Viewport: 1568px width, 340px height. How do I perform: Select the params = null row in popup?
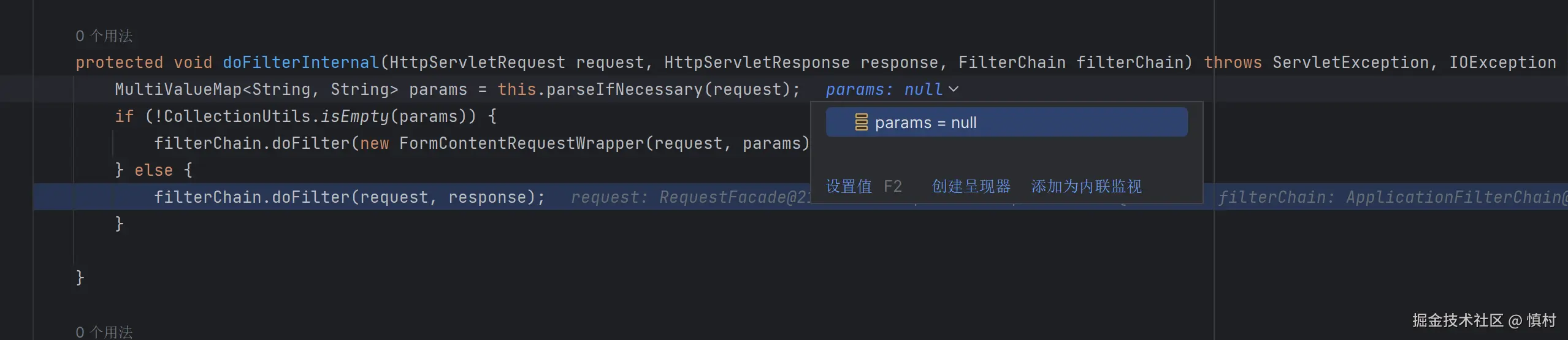[x=1006, y=123]
